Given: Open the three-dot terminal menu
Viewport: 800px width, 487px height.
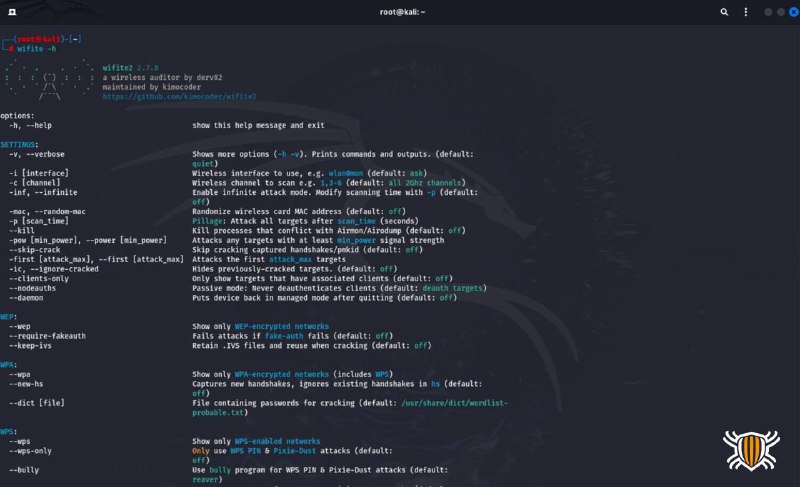Looking at the screenshot, I should pos(745,12).
